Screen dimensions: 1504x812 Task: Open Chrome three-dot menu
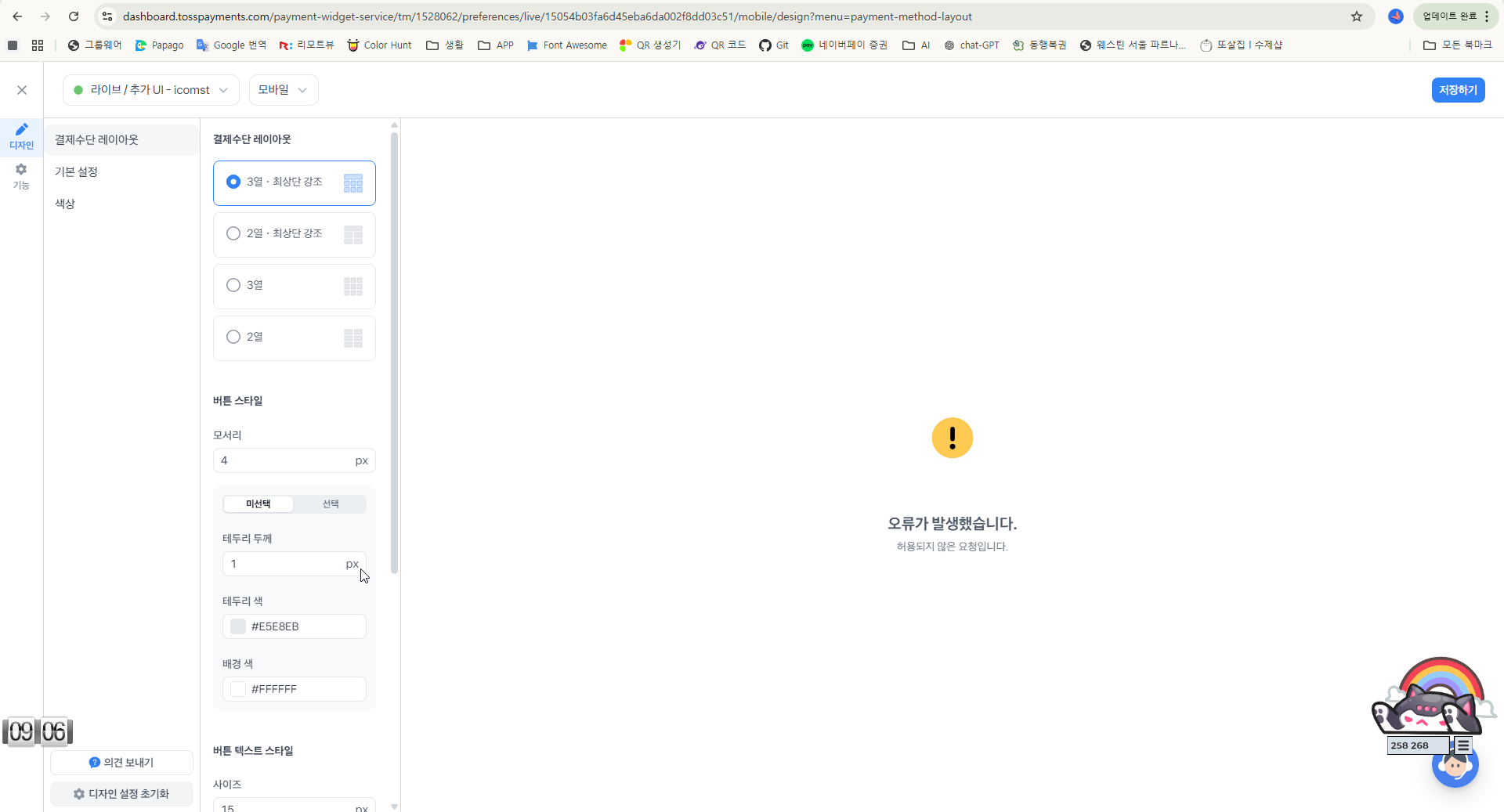pyautogui.click(x=1487, y=16)
